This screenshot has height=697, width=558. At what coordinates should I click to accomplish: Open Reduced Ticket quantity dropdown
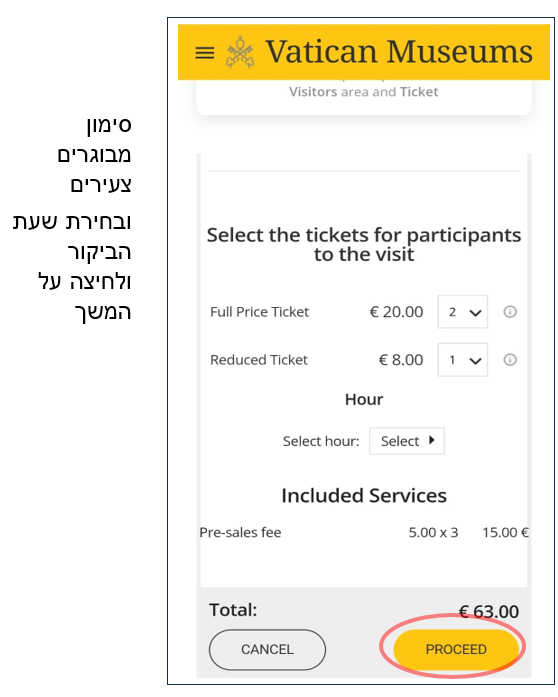(x=462, y=359)
